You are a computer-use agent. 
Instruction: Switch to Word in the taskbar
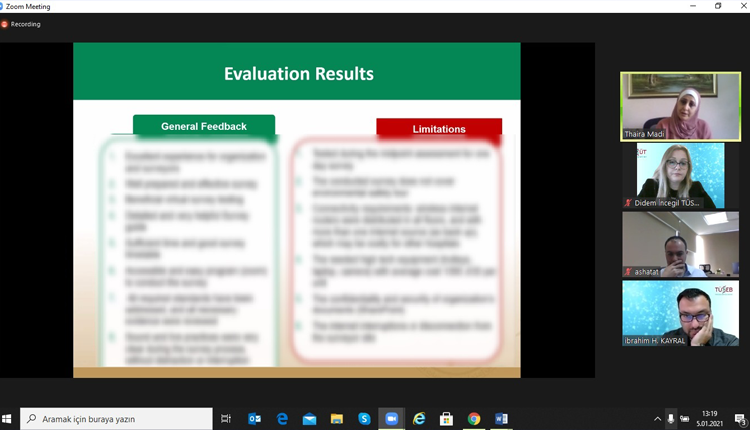[501, 419]
